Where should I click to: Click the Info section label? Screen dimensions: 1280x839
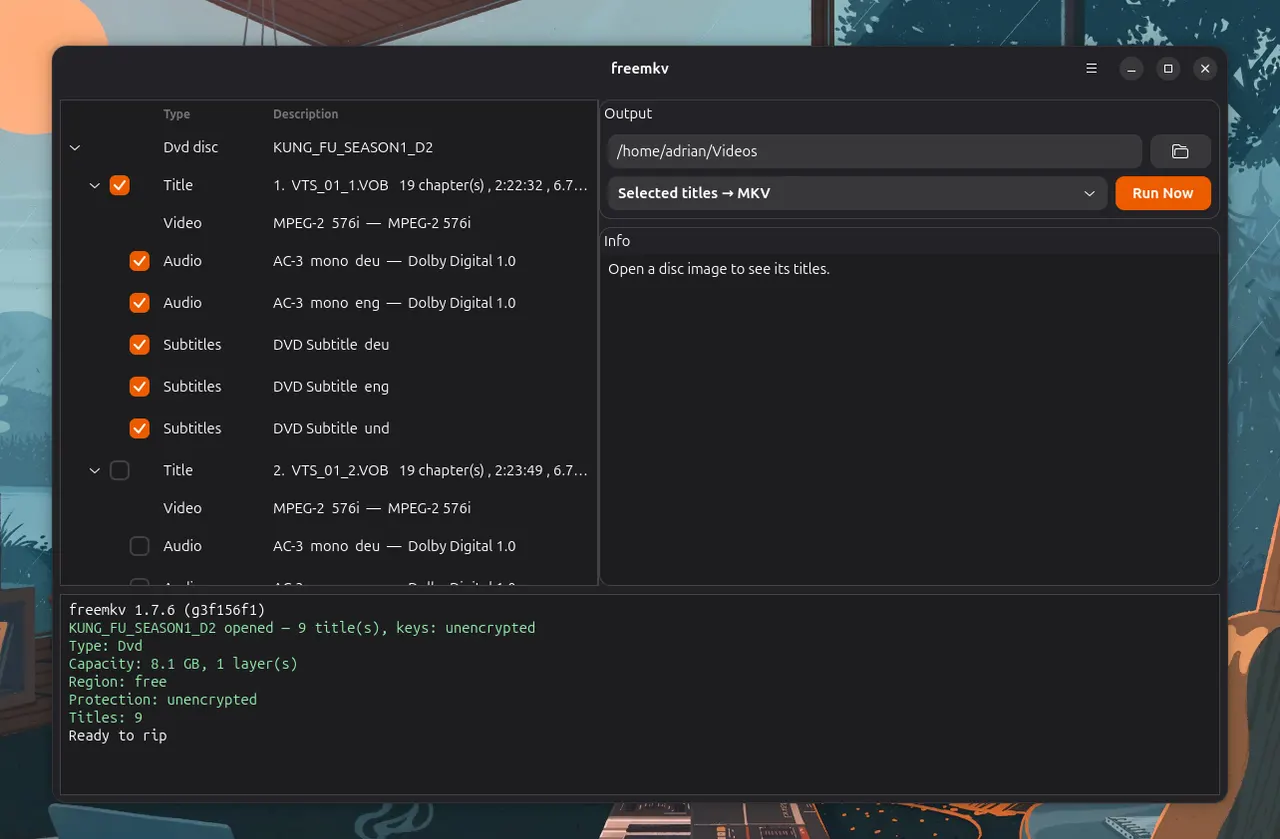617,241
